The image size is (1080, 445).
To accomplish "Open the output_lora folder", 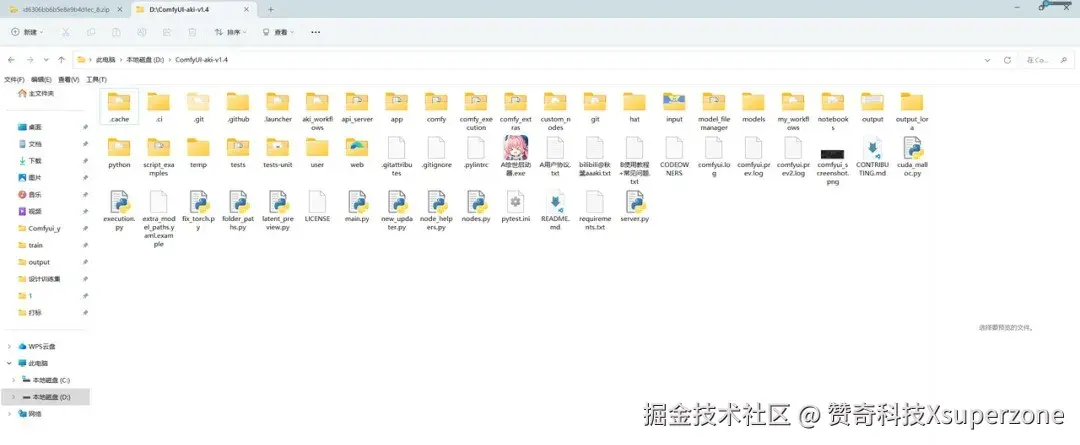I will coord(912,111).
